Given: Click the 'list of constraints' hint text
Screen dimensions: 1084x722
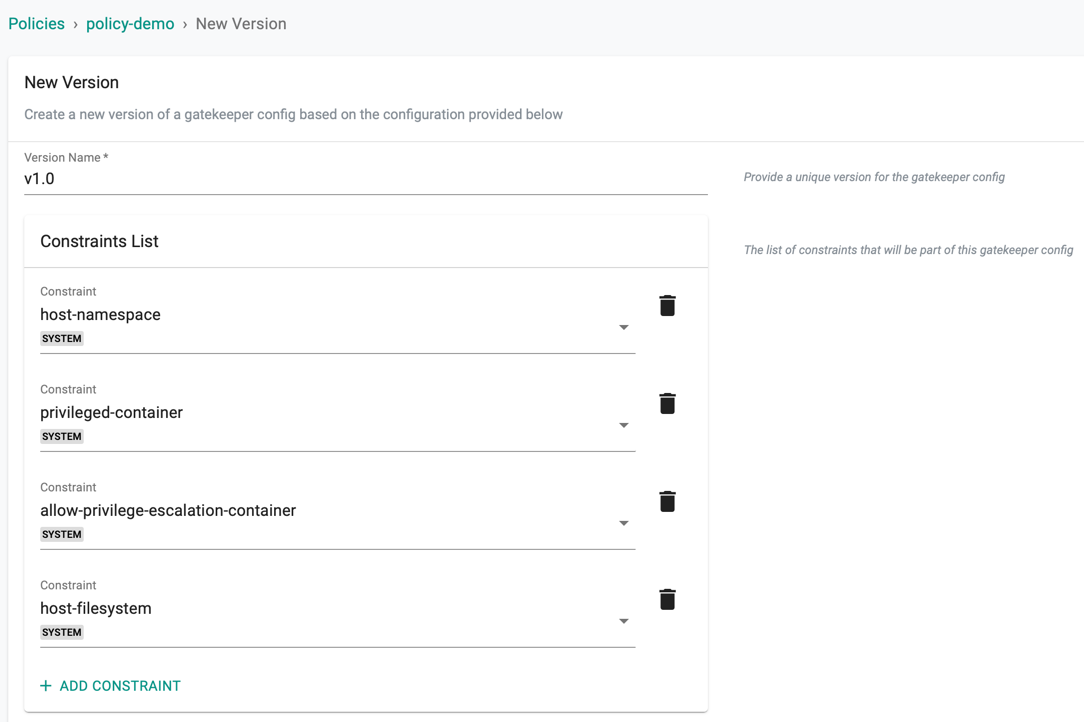Looking at the screenshot, I should 908,250.
